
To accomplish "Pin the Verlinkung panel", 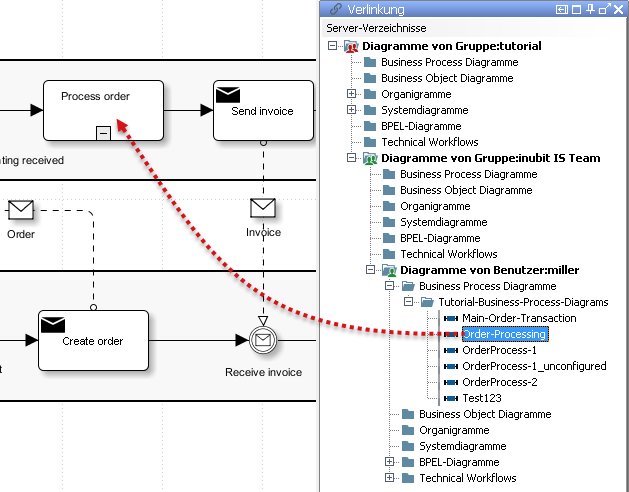I will (591, 10).
